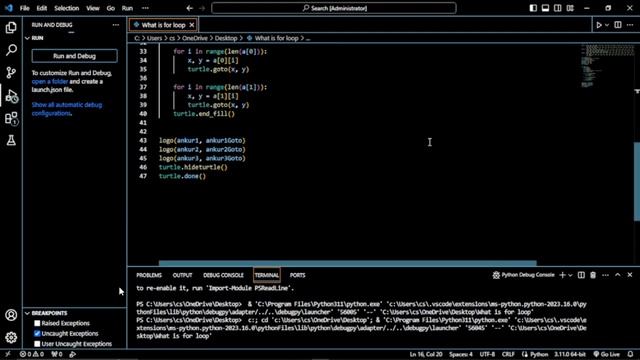This screenshot has width=640, height=360.
Task: Click the Desktop breadcrumb segment
Action: (x=226, y=38)
